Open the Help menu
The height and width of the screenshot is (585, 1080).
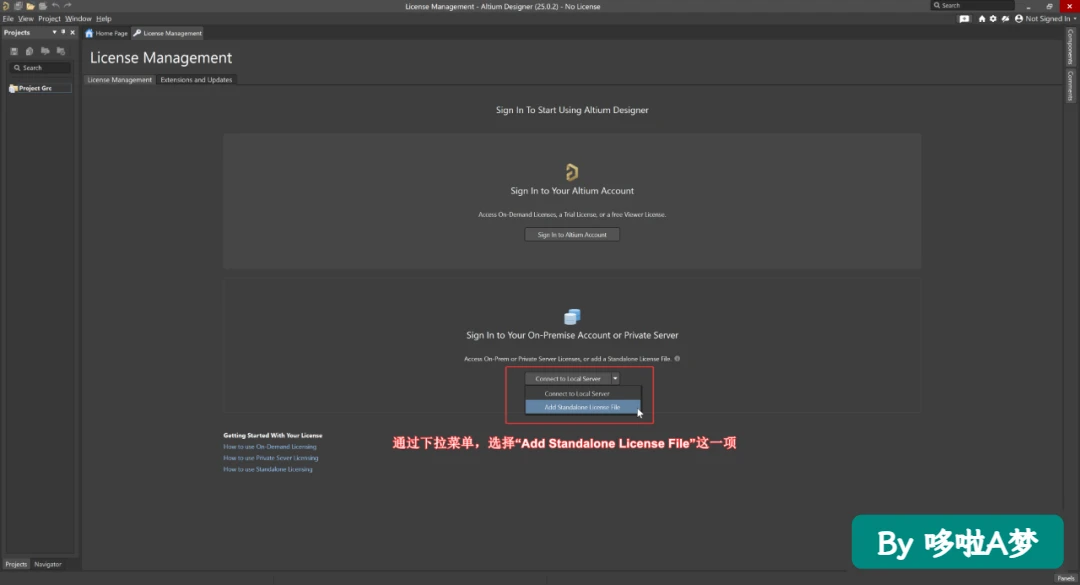pos(103,19)
